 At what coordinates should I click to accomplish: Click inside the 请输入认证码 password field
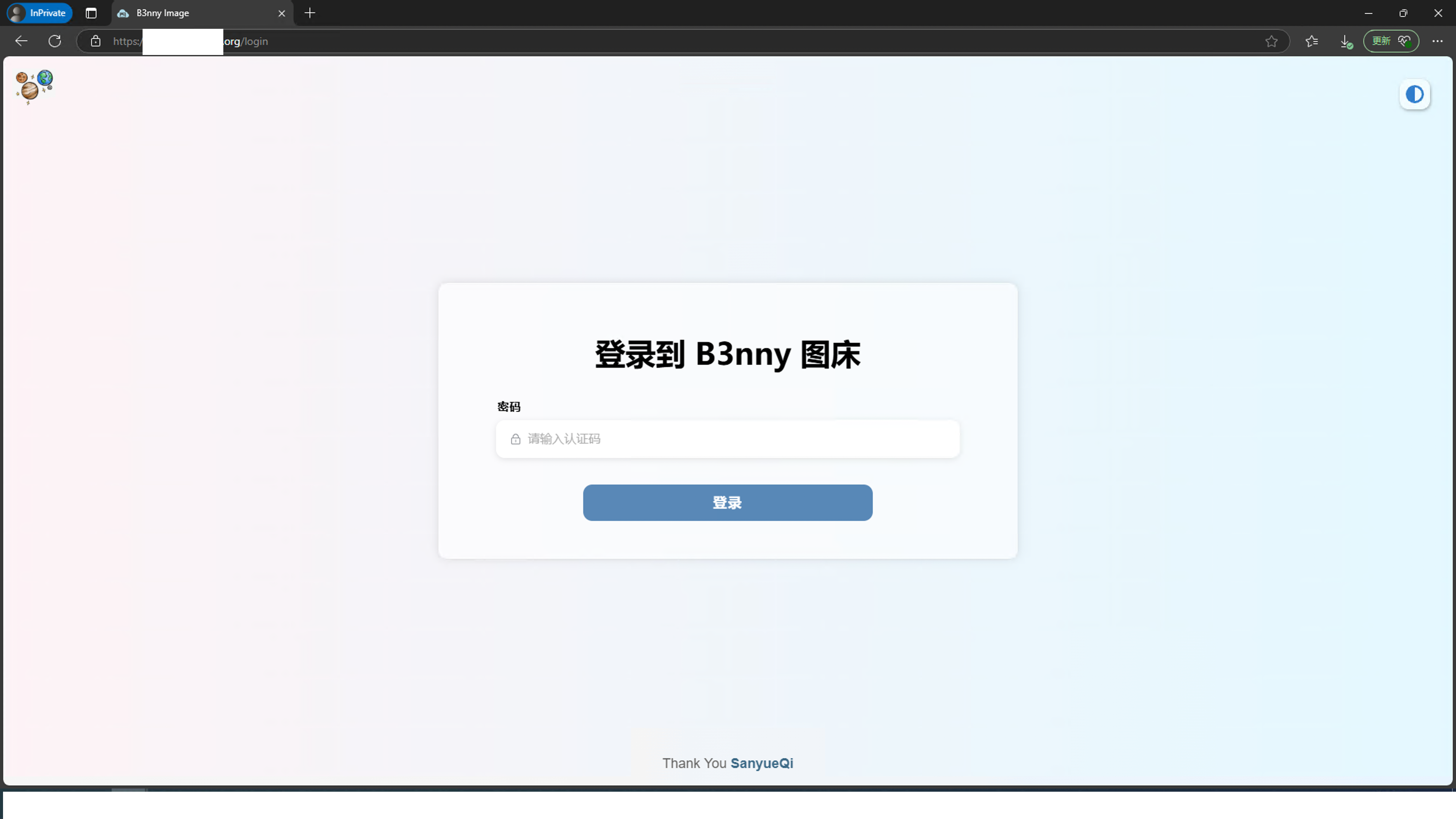tap(727, 439)
